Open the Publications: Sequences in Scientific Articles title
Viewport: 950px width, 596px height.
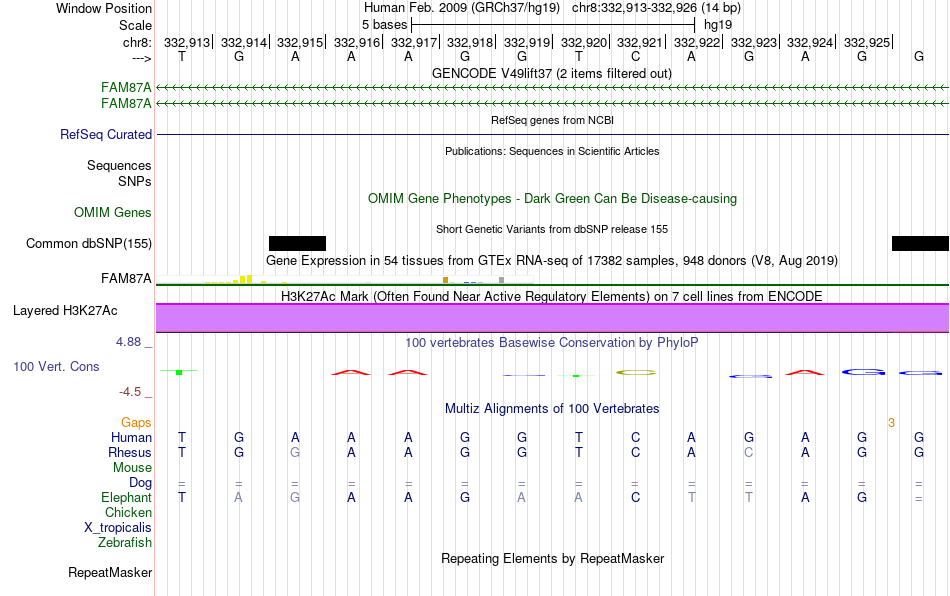(x=552, y=151)
